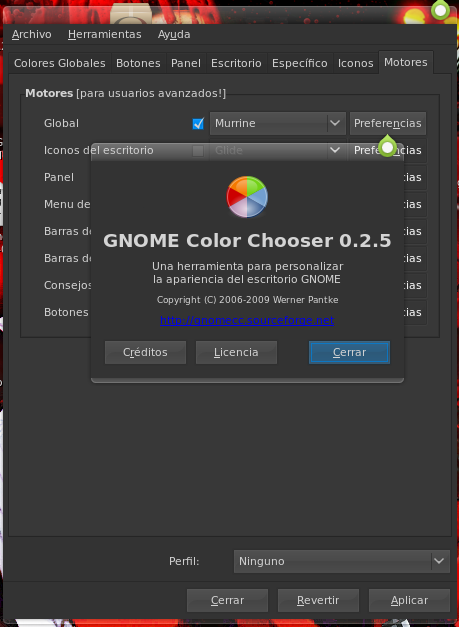Image resolution: width=459 pixels, height=627 pixels.
Task: Select the Motores tab
Action: click(x=405, y=62)
